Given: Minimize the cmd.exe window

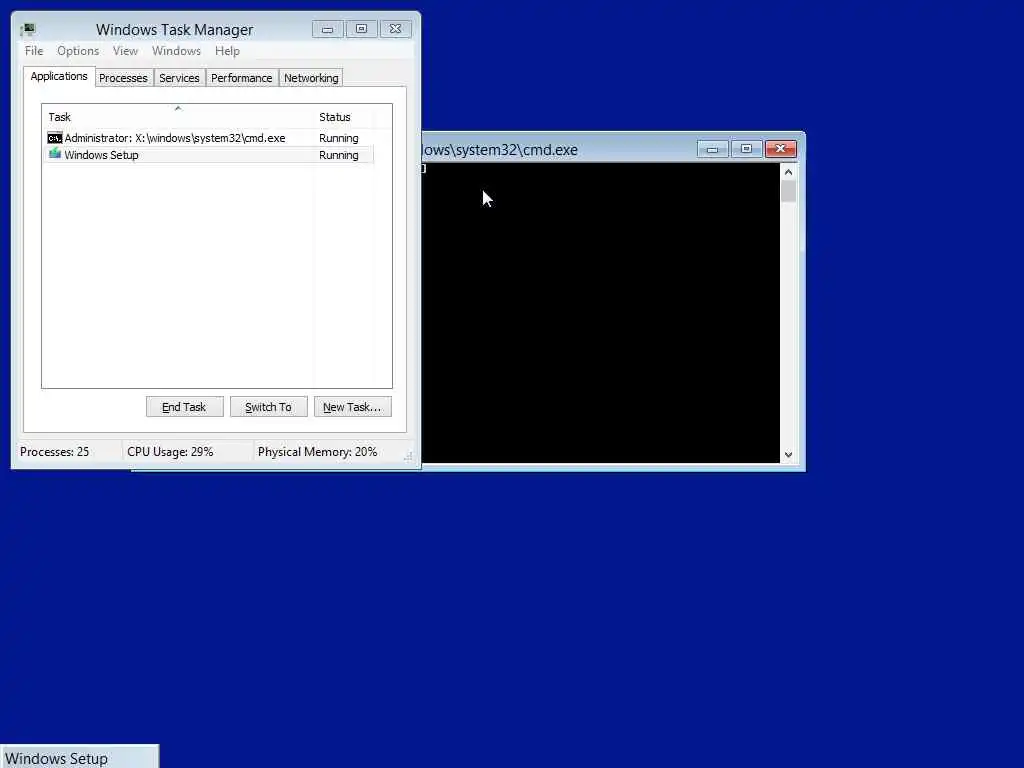Looking at the screenshot, I should tap(712, 149).
